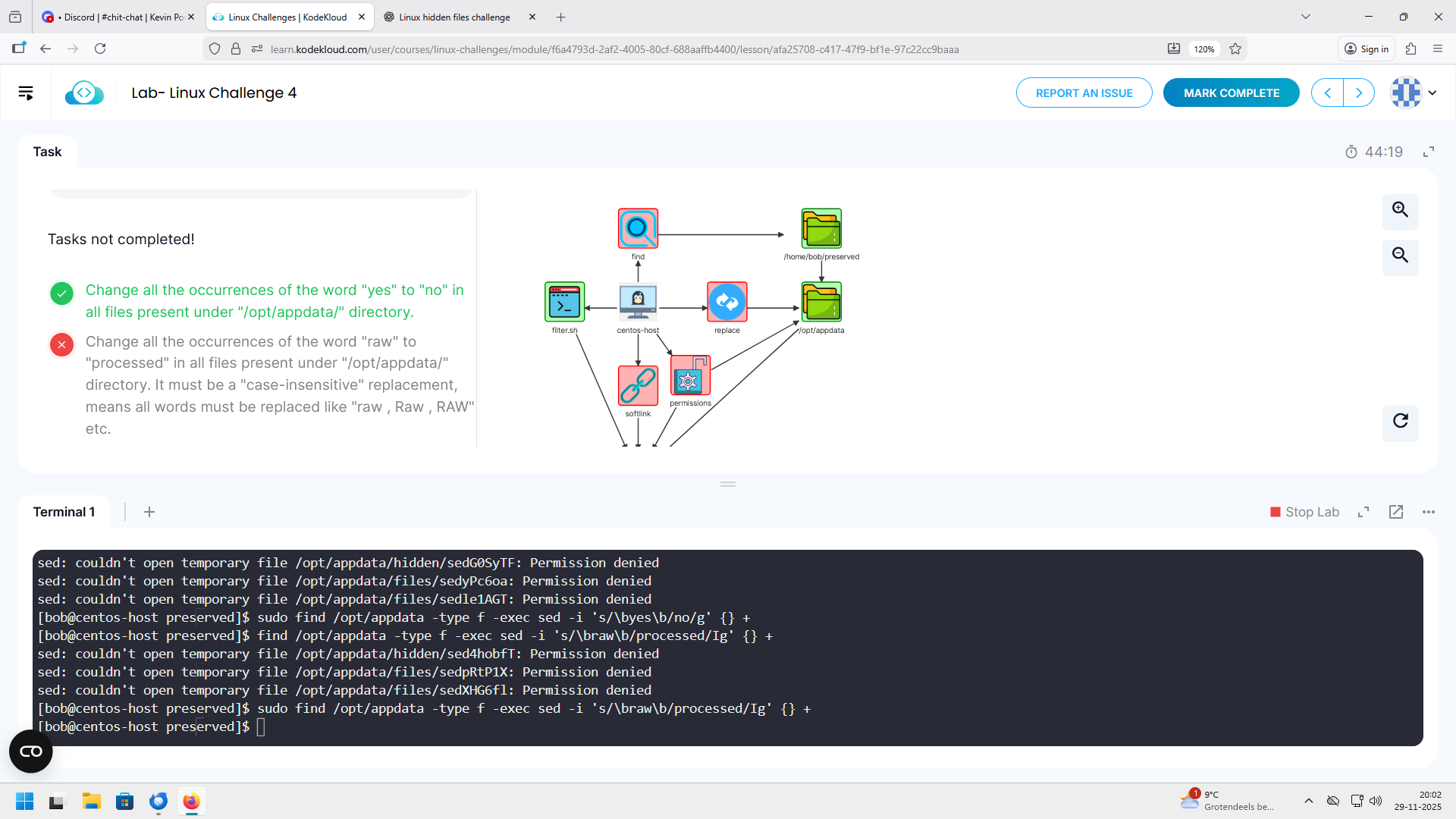Expand the Task panel to fullscreen
The width and height of the screenshot is (1456, 819).
point(1429,152)
